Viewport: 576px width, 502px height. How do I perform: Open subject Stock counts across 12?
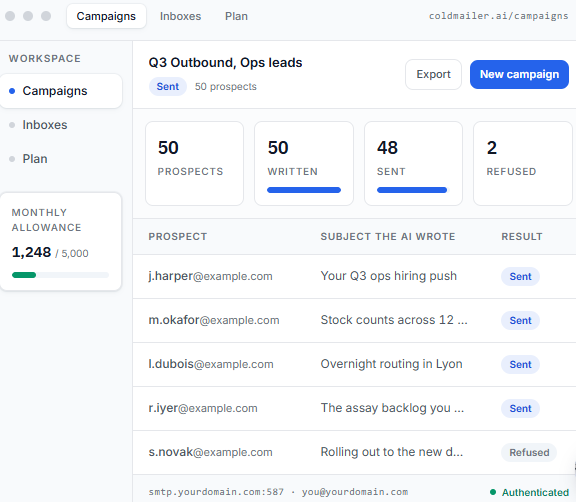coord(394,320)
